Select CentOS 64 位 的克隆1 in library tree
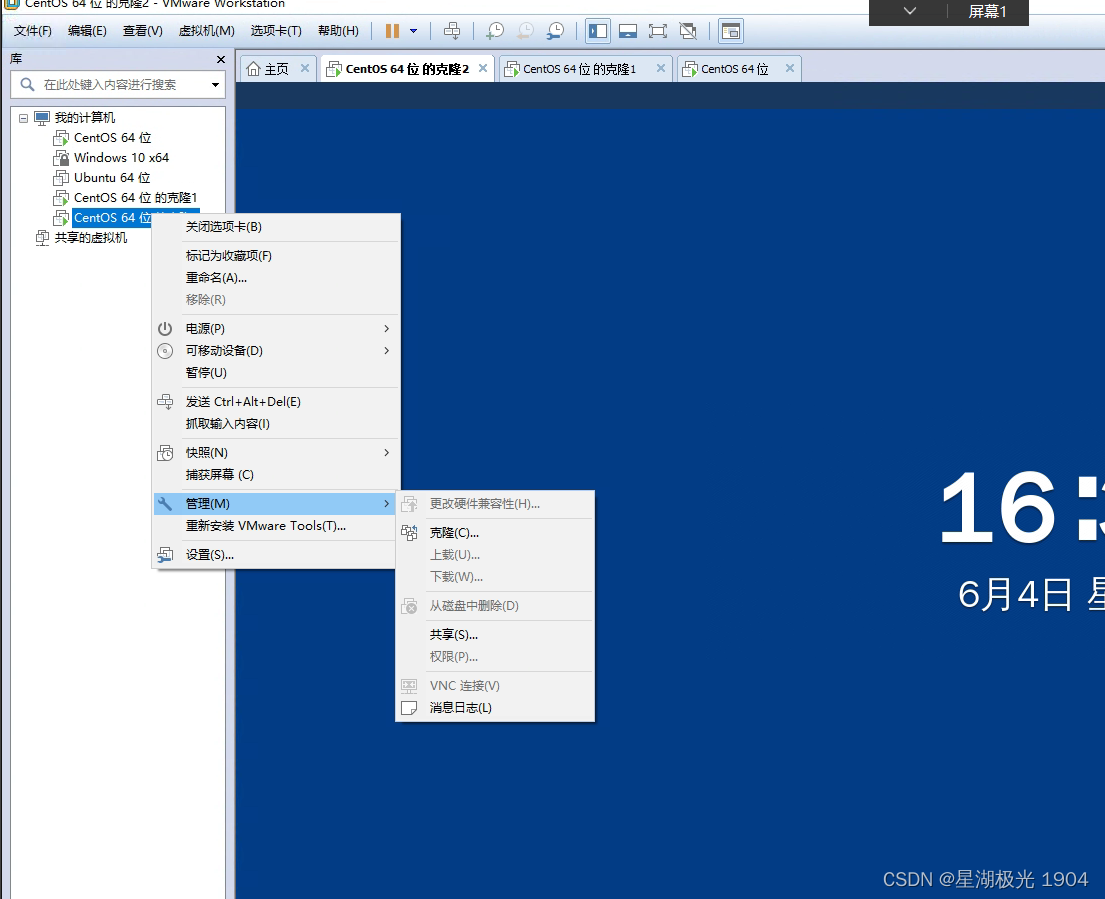The image size is (1105, 899). (135, 197)
